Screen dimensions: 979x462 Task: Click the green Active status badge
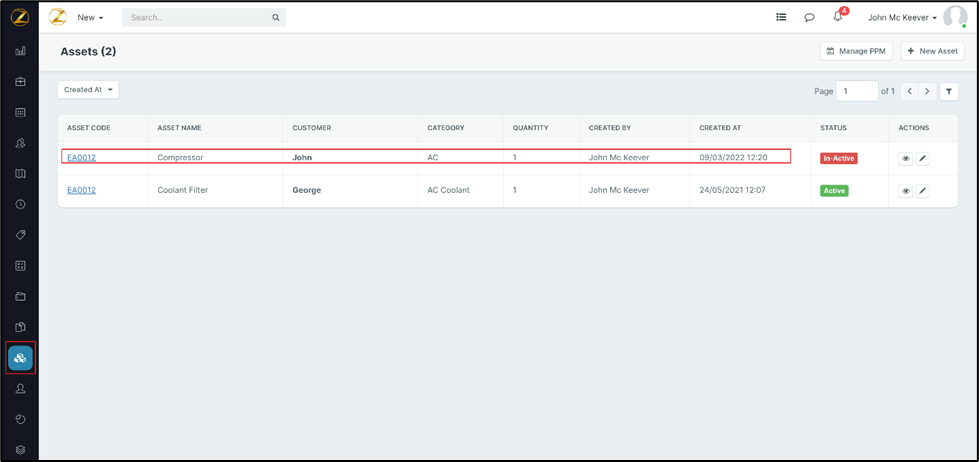pos(834,190)
